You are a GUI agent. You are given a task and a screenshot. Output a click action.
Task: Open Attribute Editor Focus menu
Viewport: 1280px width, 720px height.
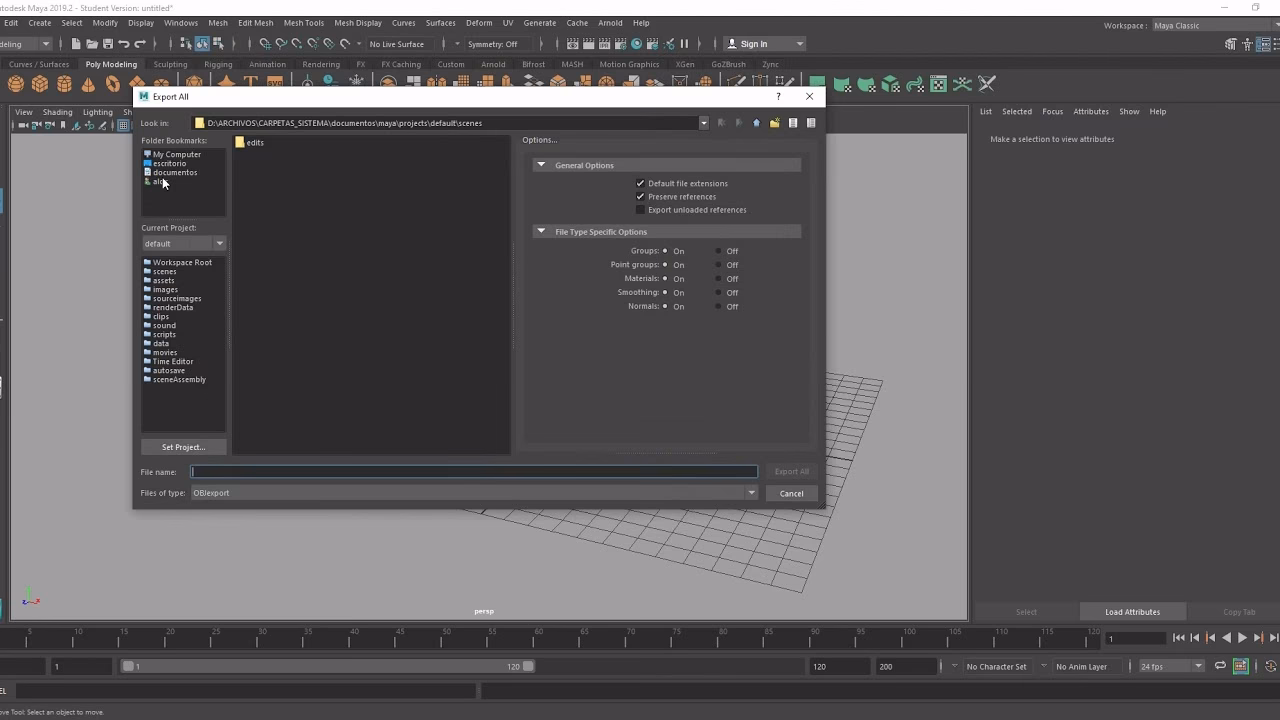tap(1052, 112)
